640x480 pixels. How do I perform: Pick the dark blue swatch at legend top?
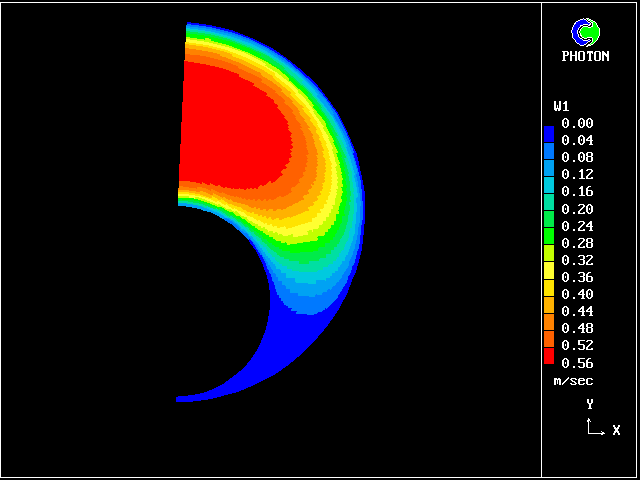coord(548,131)
